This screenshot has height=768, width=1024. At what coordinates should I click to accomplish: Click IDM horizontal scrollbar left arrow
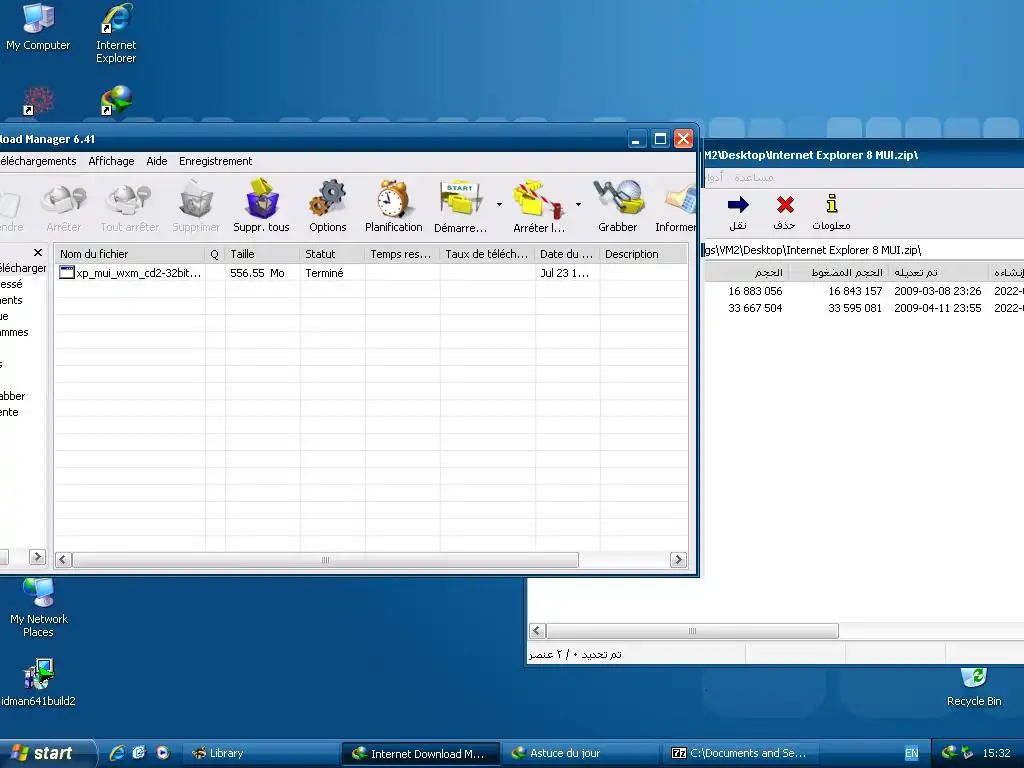tap(64, 560)
